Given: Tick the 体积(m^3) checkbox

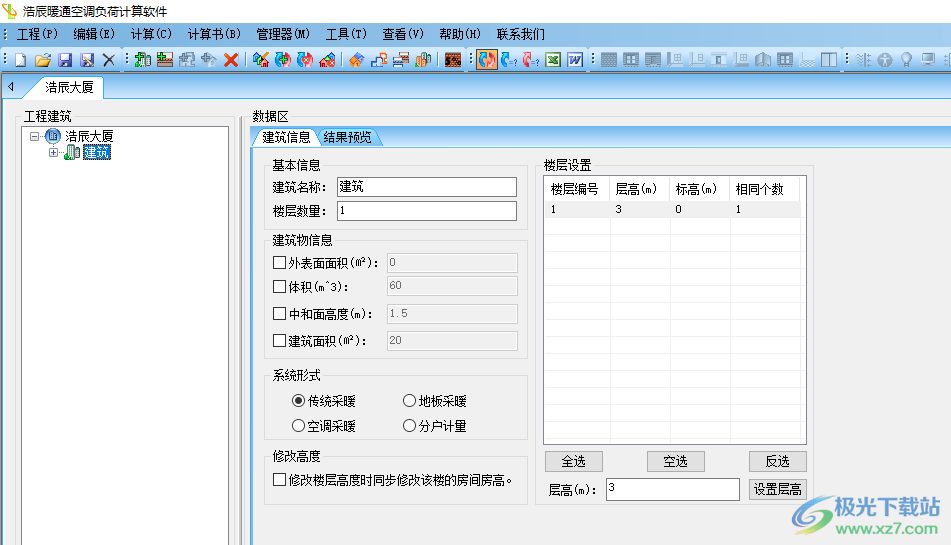Looking at the screenshot, I should (x=279, y=286).
